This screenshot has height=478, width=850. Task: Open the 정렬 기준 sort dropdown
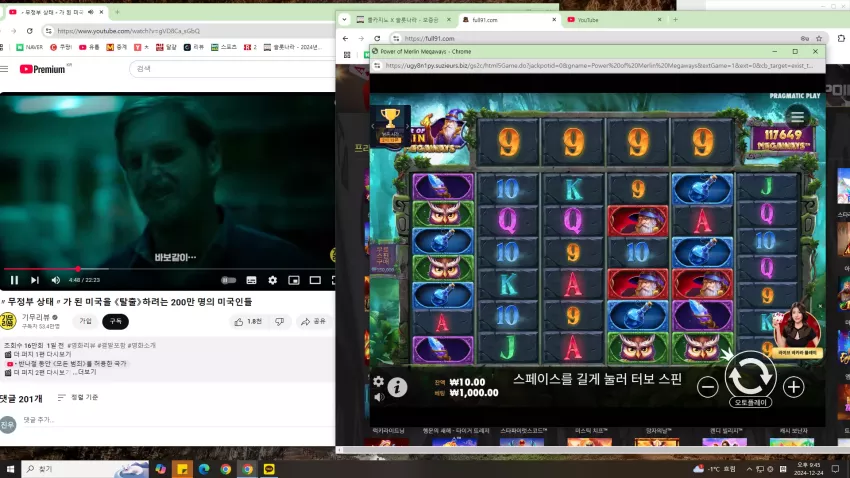tap(78, 397)
